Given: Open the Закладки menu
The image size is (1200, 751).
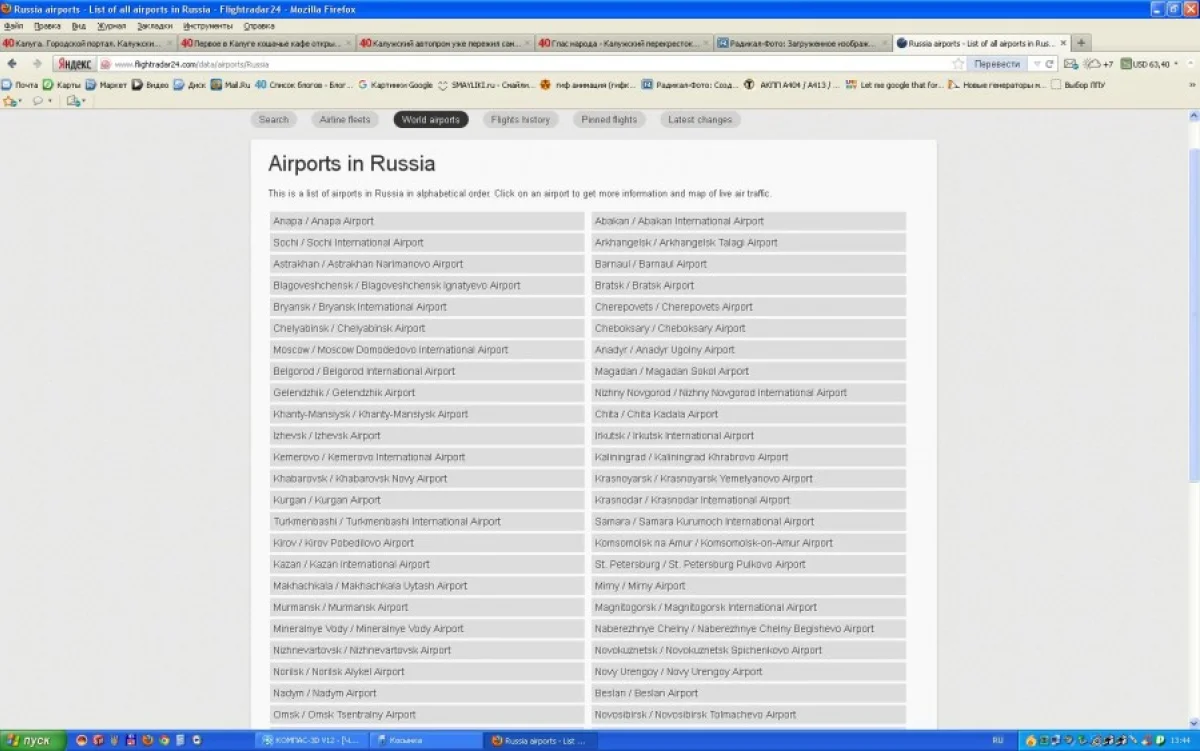Looking at the screenshot, I should 155,25.
